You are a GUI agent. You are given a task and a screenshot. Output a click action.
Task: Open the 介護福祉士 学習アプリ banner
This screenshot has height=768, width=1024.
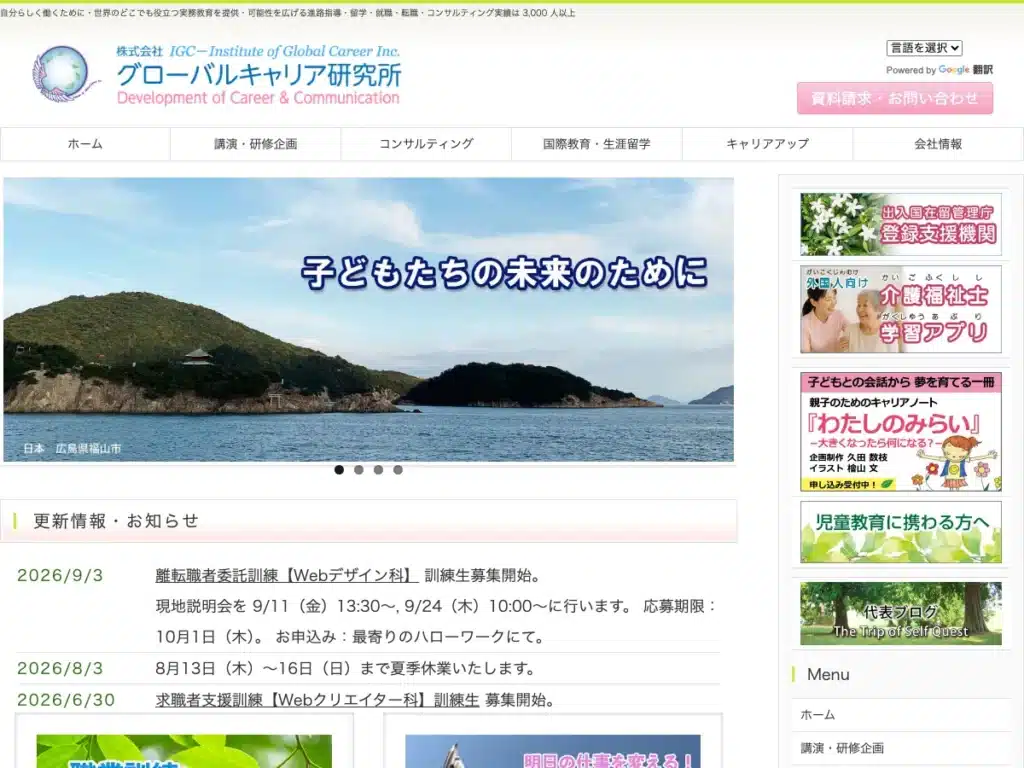901,309
